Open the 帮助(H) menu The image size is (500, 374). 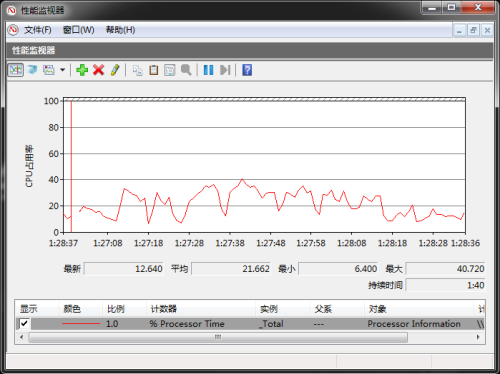120,30
